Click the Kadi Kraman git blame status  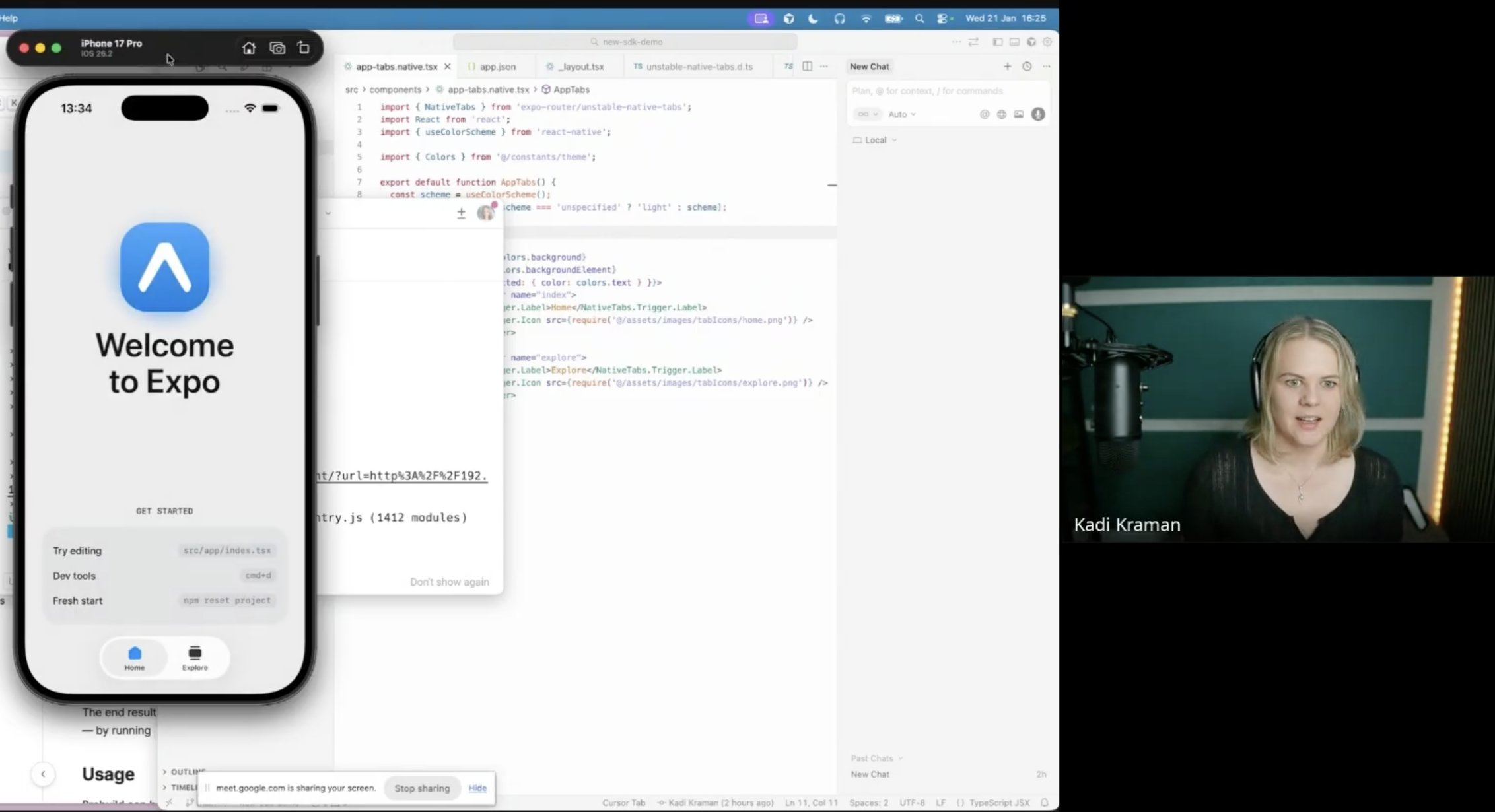tap(715, 803)
